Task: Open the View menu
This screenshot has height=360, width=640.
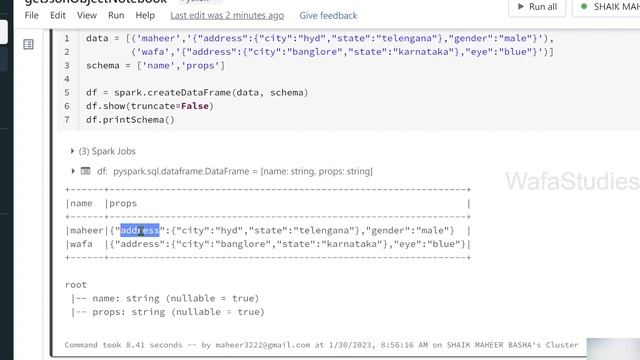Action: pos(87,16)
